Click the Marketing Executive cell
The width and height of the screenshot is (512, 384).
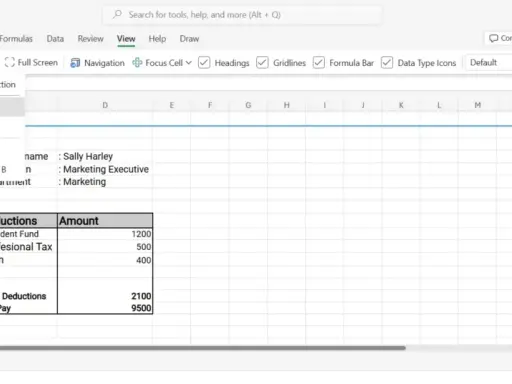[x=105, y=169]
